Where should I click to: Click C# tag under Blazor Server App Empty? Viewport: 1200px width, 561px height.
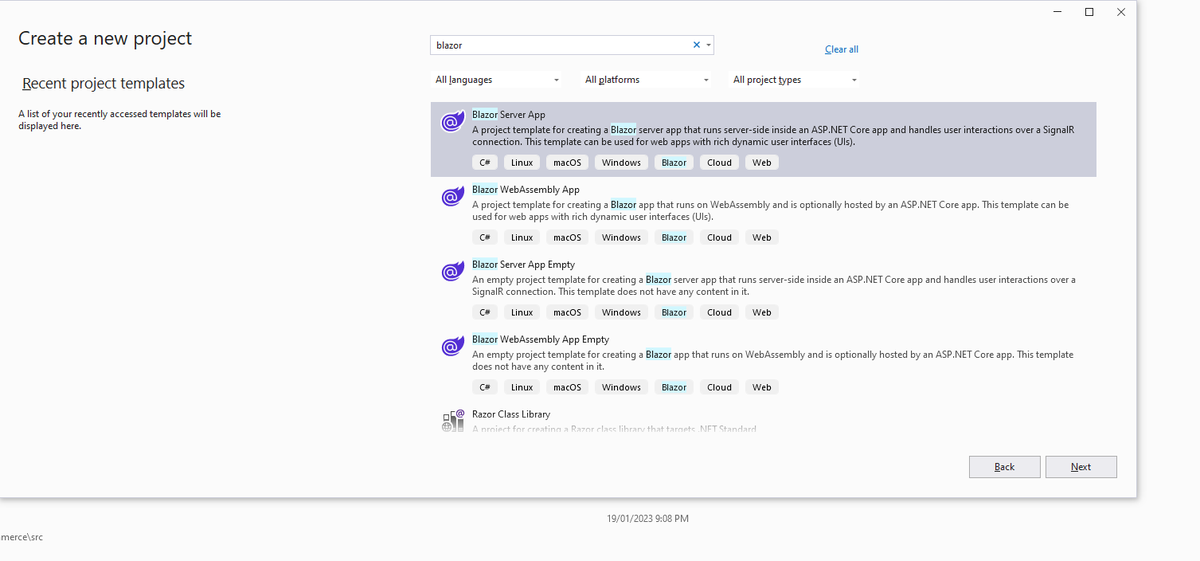coord(484,312)
